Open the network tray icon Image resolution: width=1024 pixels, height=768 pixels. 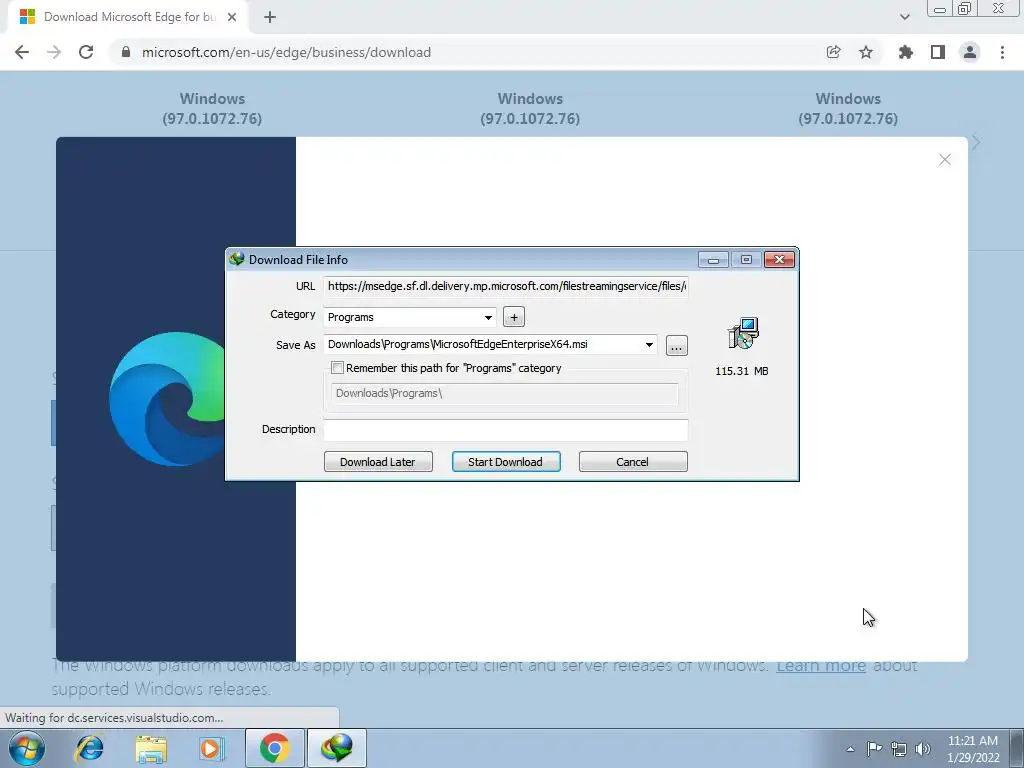coord(899,749)
